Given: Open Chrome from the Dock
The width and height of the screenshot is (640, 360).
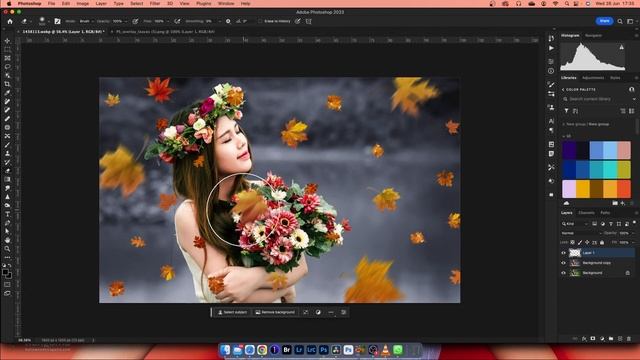Looking at the screenshot, I should coord(262,350).
